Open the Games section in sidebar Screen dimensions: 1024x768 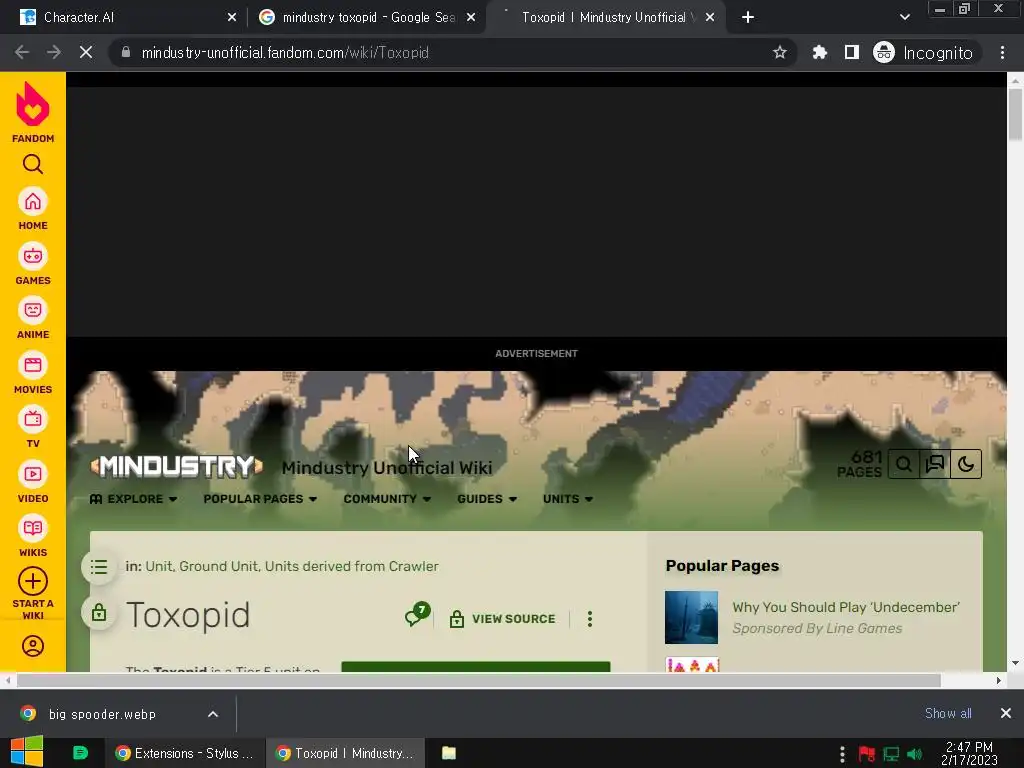[33, 264]
